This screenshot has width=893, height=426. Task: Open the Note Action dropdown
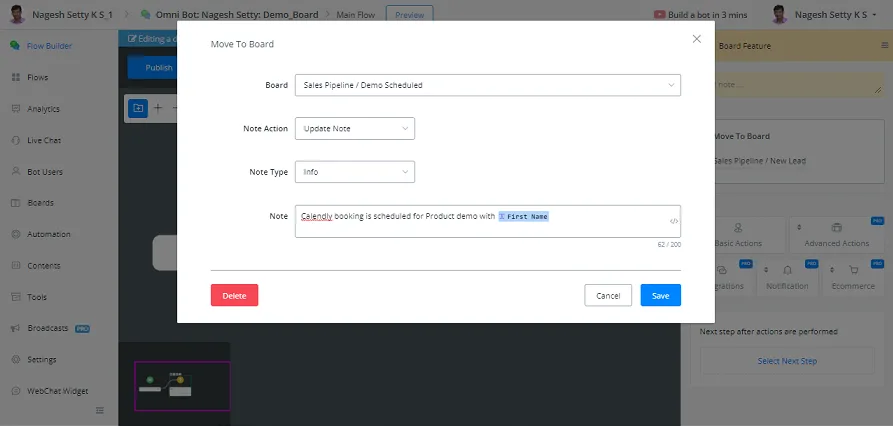pos(354,129)
